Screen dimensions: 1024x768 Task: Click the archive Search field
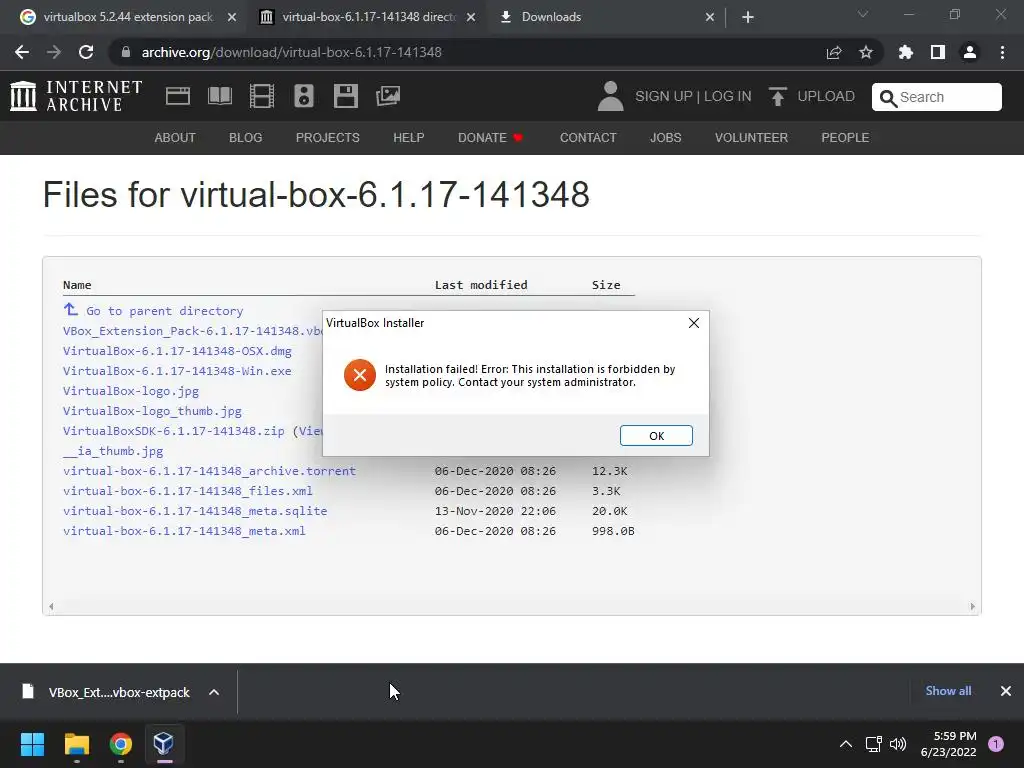[936, 97]
